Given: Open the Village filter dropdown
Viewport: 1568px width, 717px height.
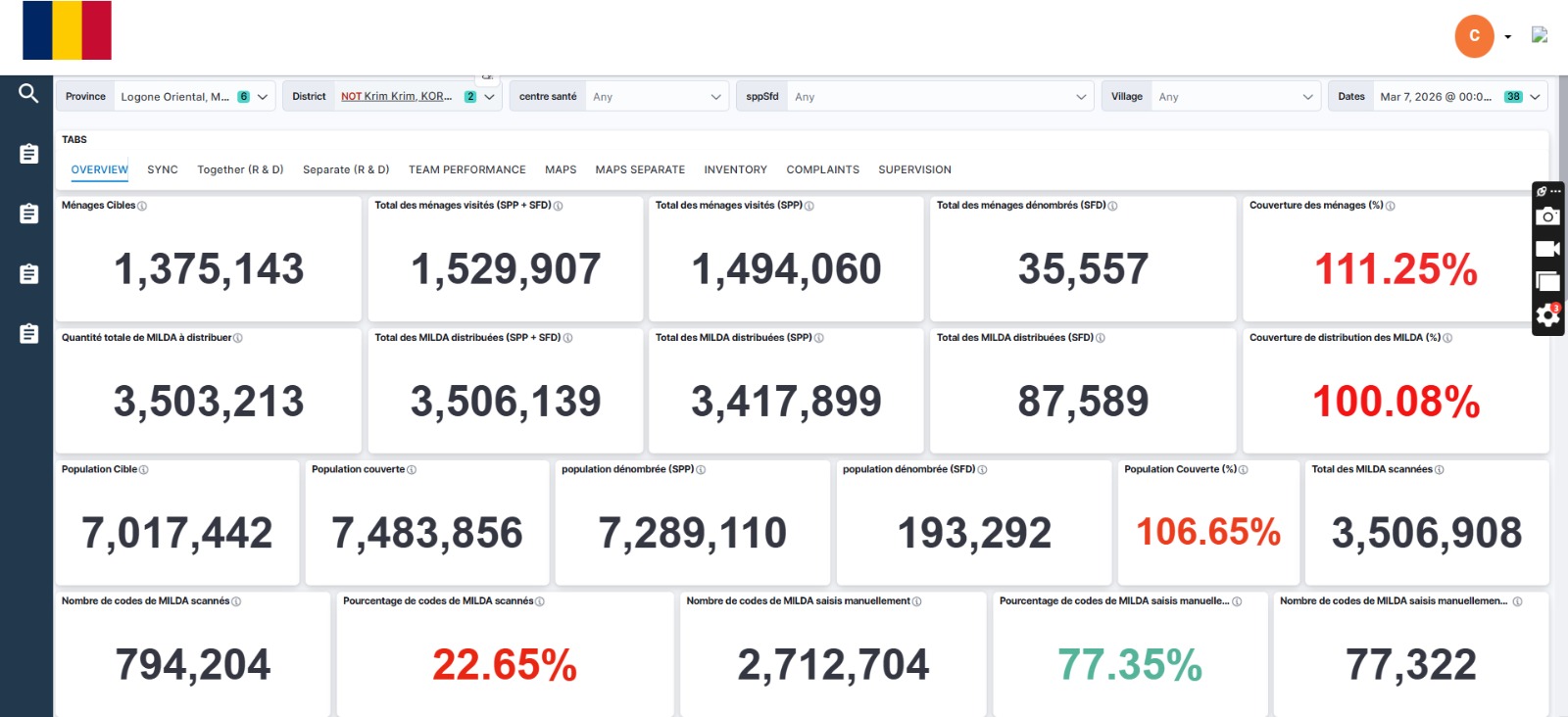Looking at the screenshot, I should (x=1307, y=97).
